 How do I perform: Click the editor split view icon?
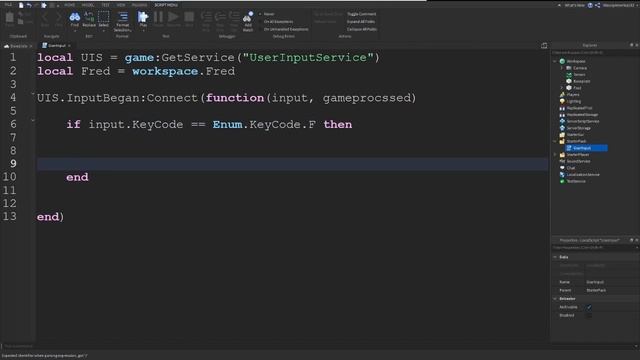544,46
